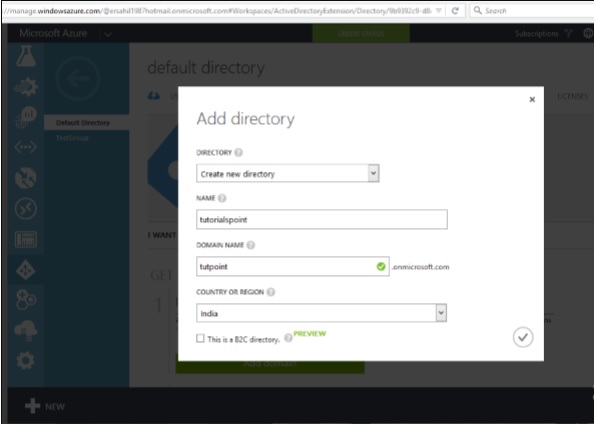
Task: Click the Subscriptions link
Action: point(537,34)
